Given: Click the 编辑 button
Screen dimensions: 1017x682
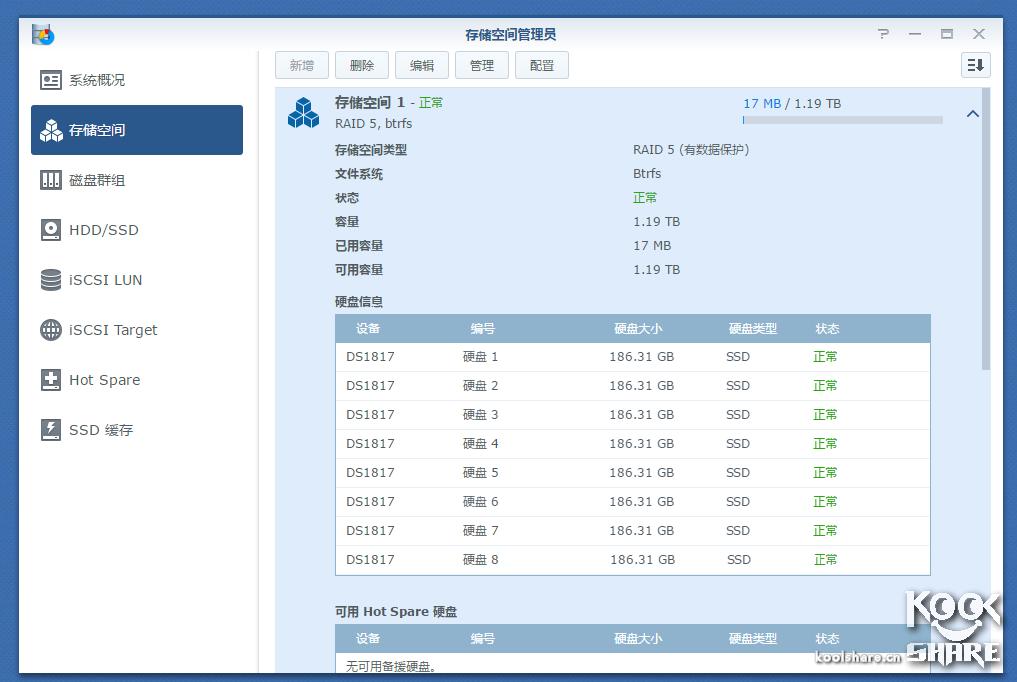Looking at the screenshot, I should [421, 64].
